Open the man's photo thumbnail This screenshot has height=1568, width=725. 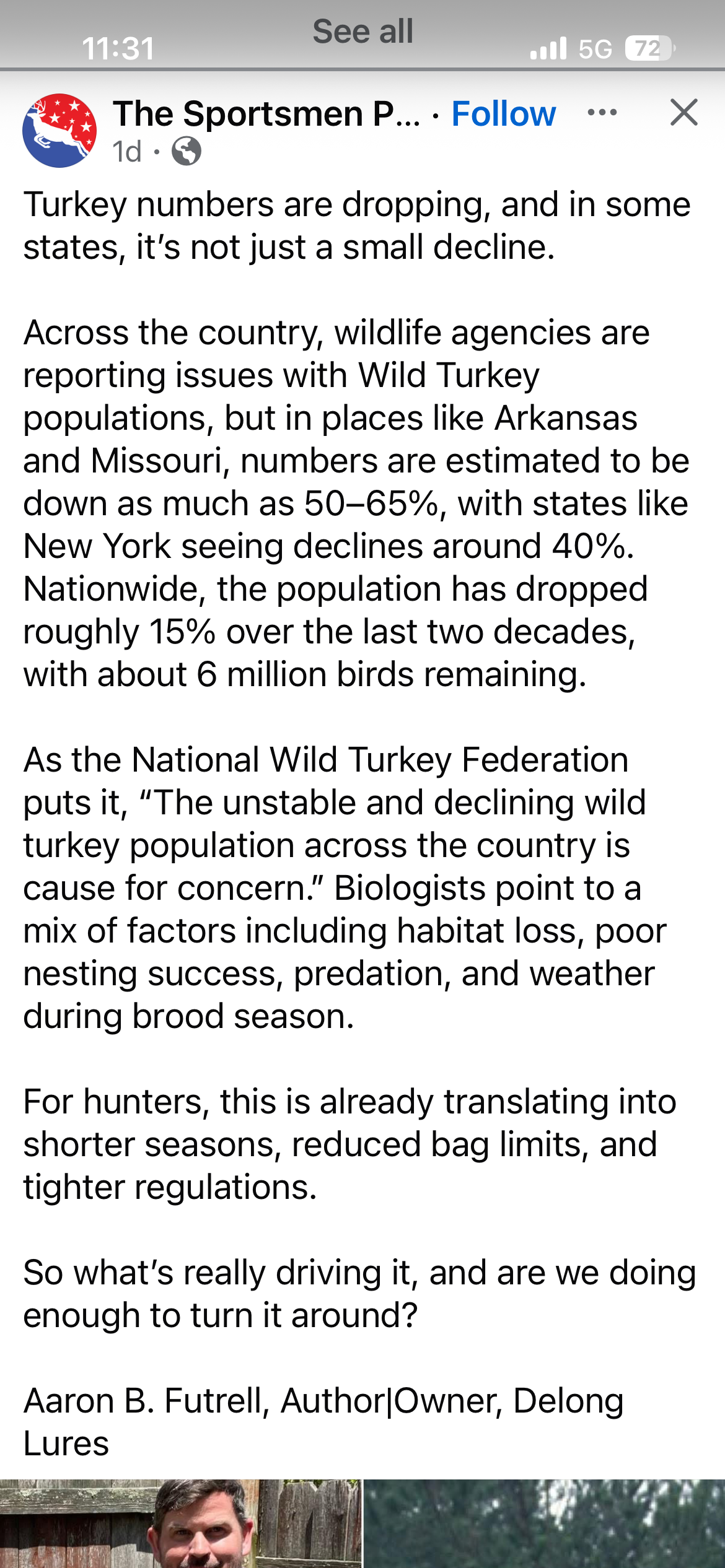180,1523
